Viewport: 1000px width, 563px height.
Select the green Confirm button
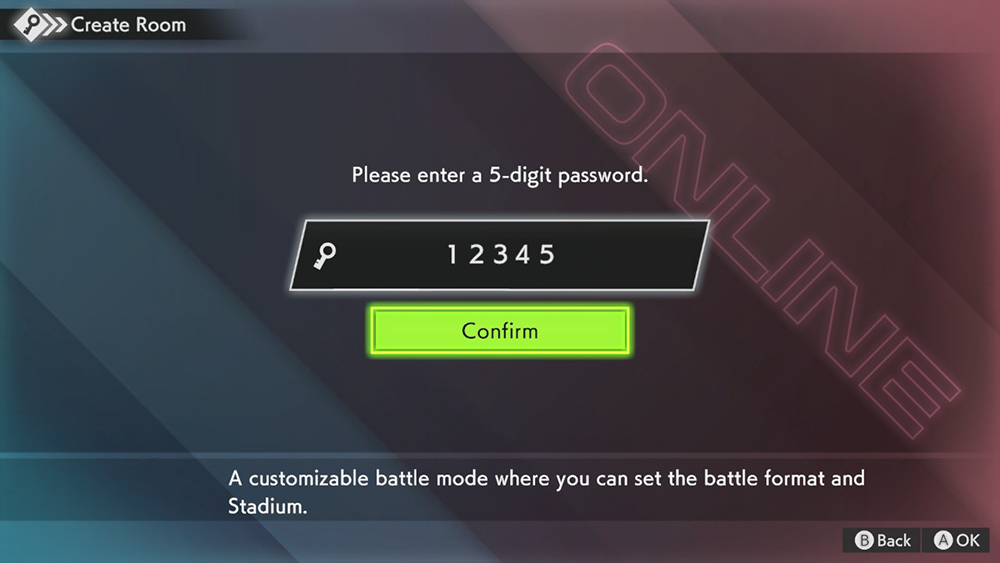click(x=500, y=330)
